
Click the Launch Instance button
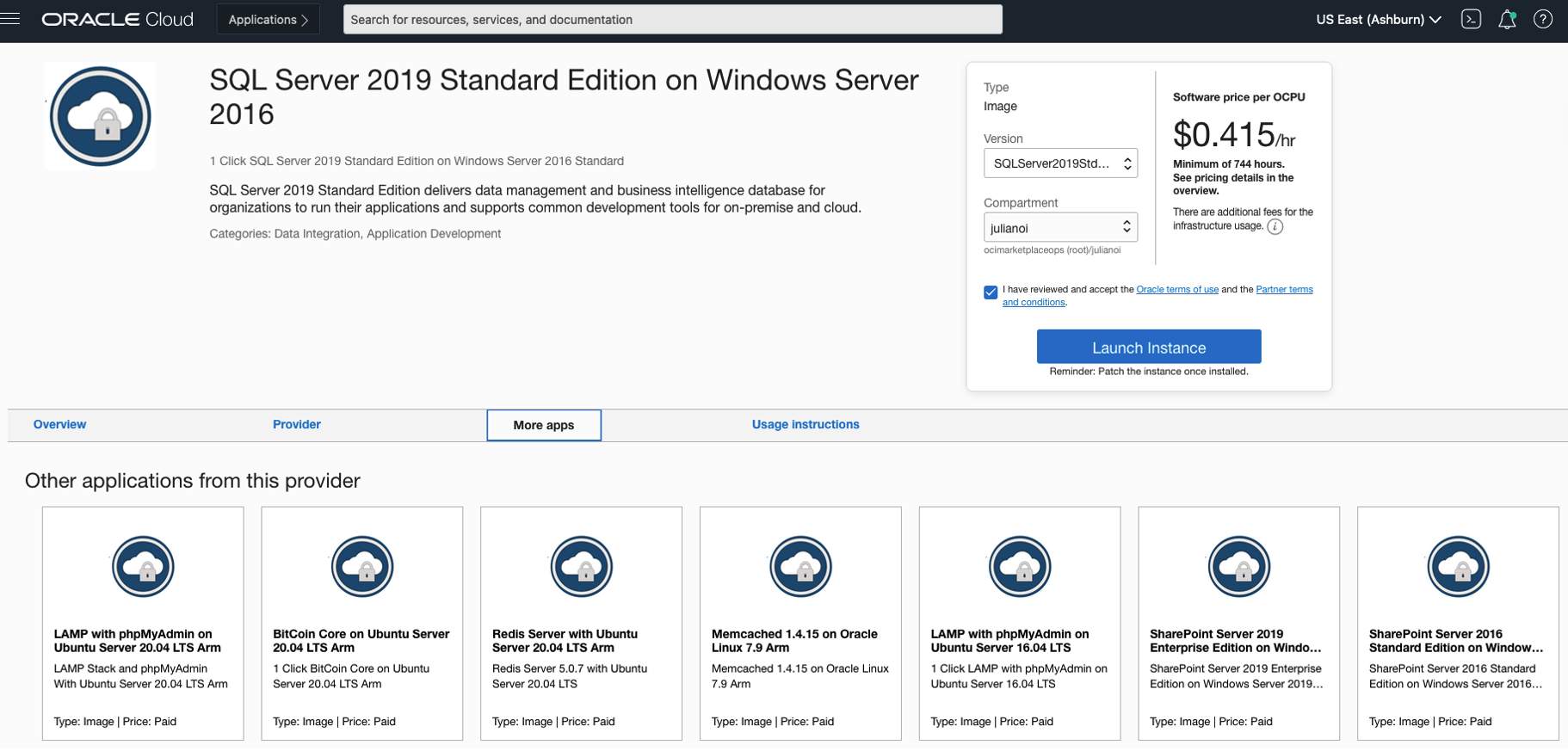tap(1149, 347)
